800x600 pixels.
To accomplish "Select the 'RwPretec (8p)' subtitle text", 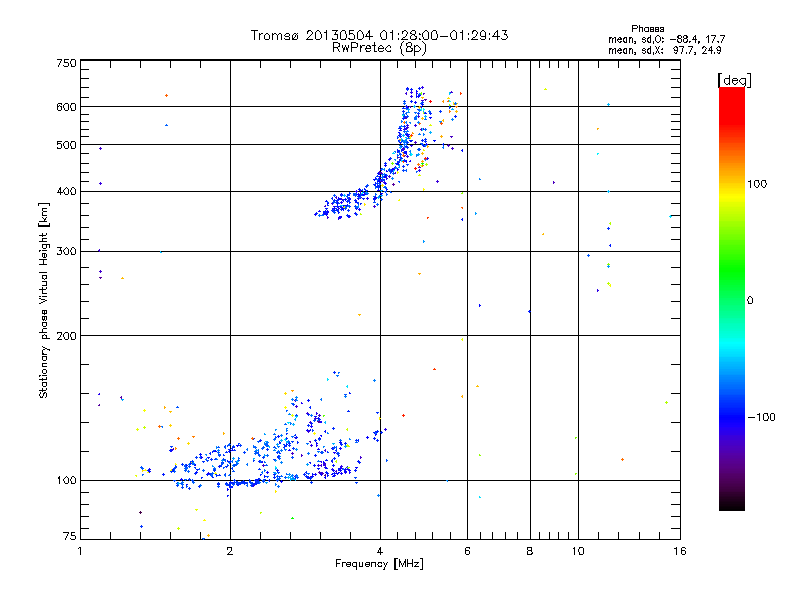I will pyautogui.click(x=379, y=48).
